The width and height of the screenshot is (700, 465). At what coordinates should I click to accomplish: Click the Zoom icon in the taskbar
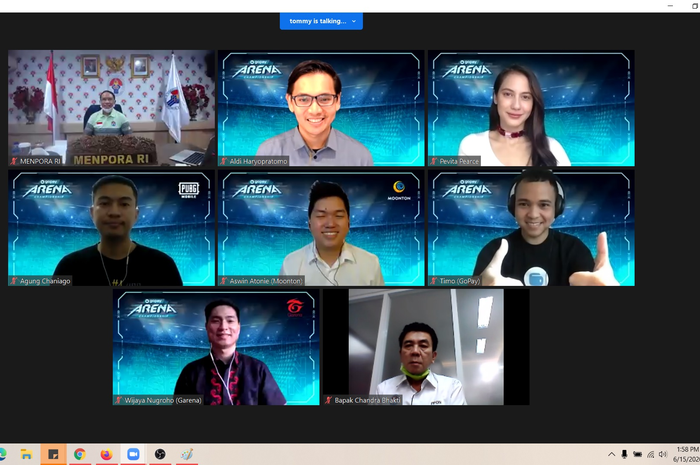(x=133, y=454)
